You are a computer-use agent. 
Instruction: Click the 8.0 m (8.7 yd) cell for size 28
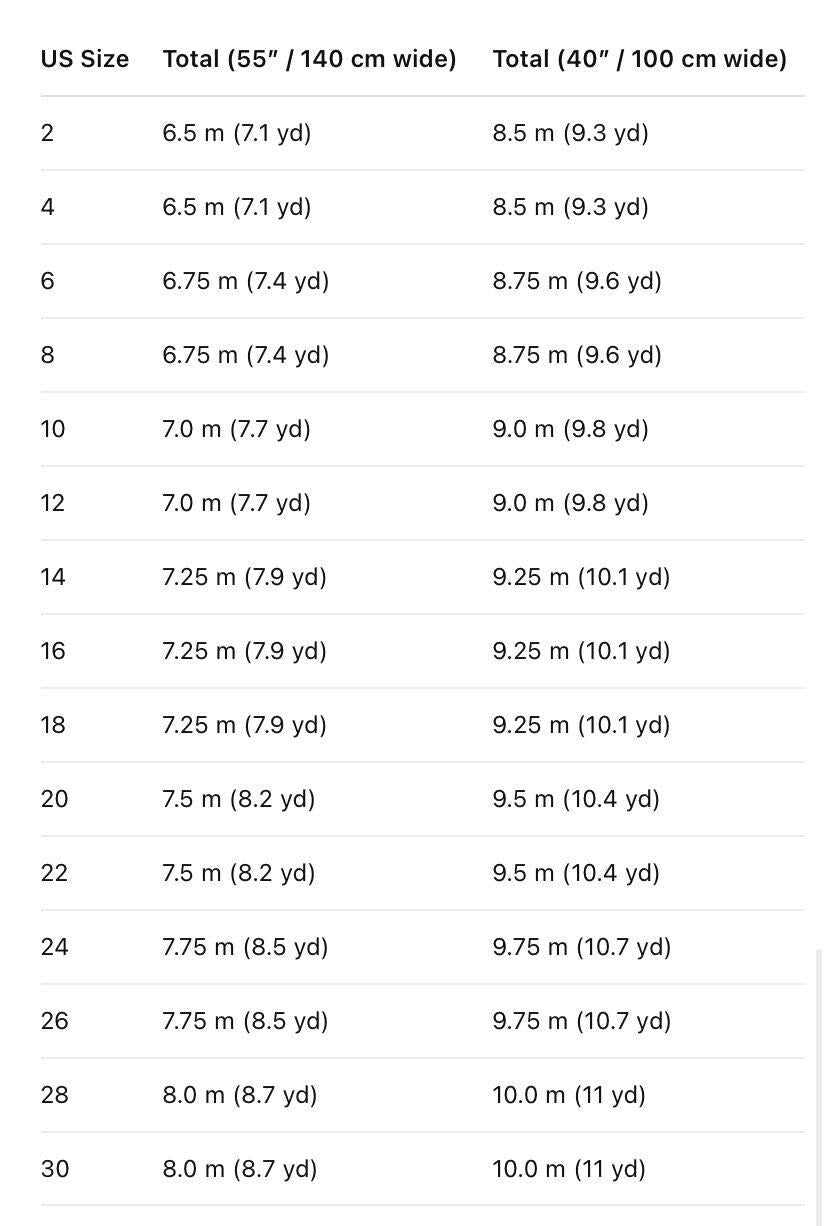point(240,1095)
